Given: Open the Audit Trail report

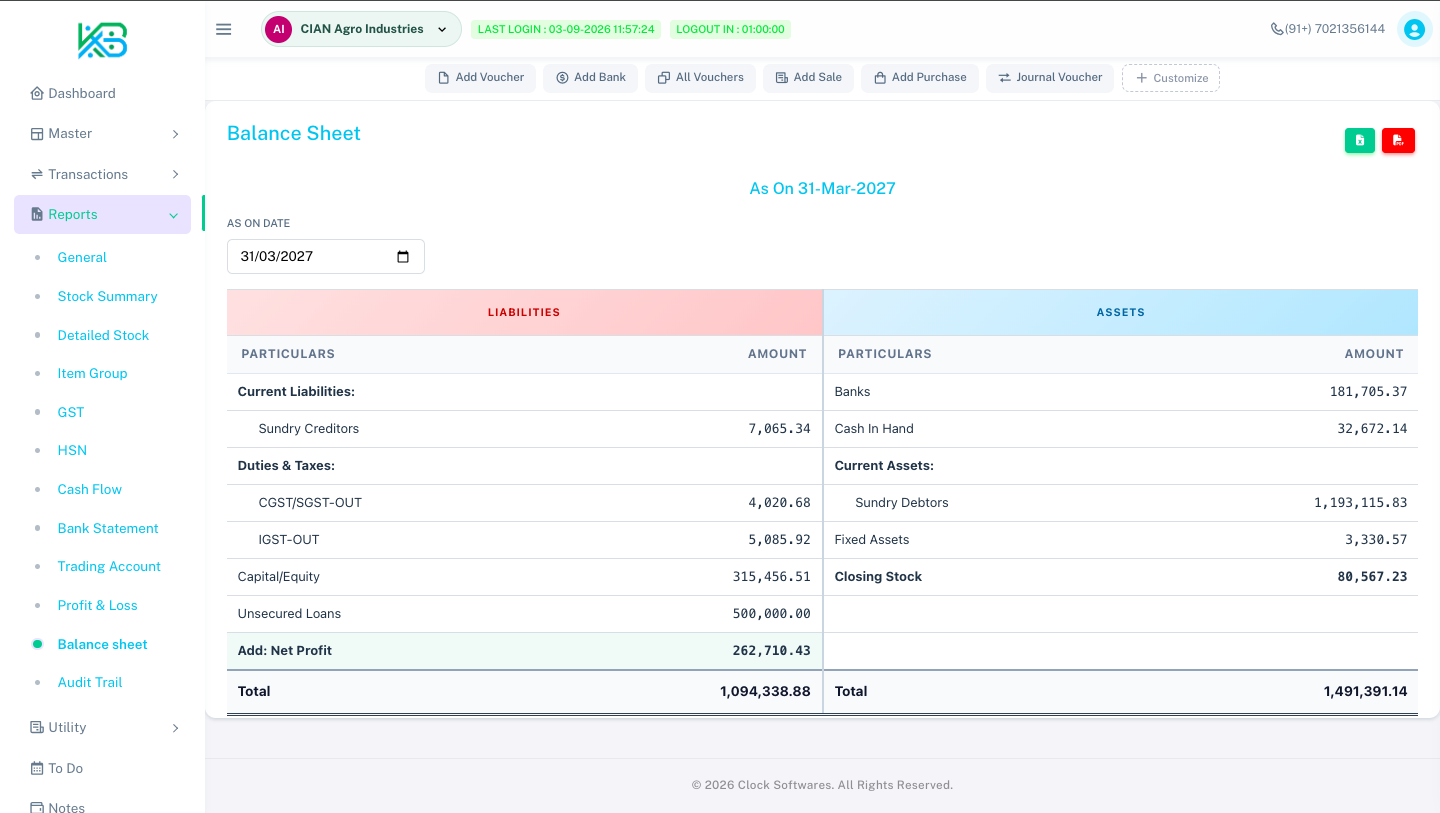Looking at the screenshot, I should (90, 682).
